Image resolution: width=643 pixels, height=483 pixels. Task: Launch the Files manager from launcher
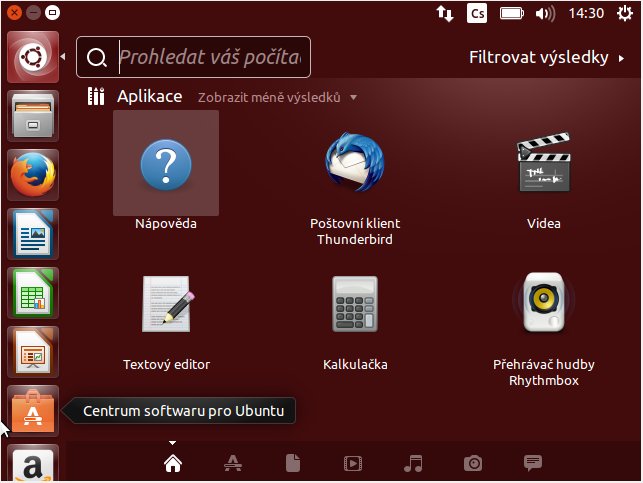33,116
